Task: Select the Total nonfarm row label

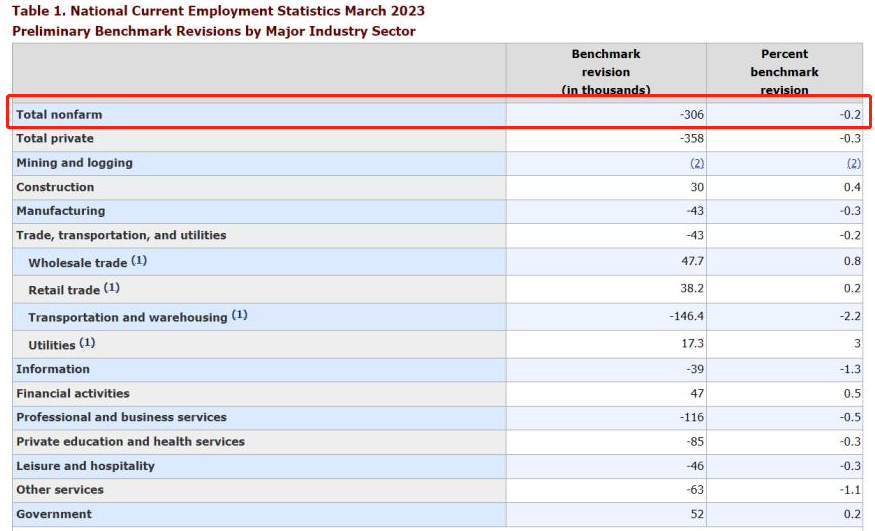Action: click(x=59, y=115)
